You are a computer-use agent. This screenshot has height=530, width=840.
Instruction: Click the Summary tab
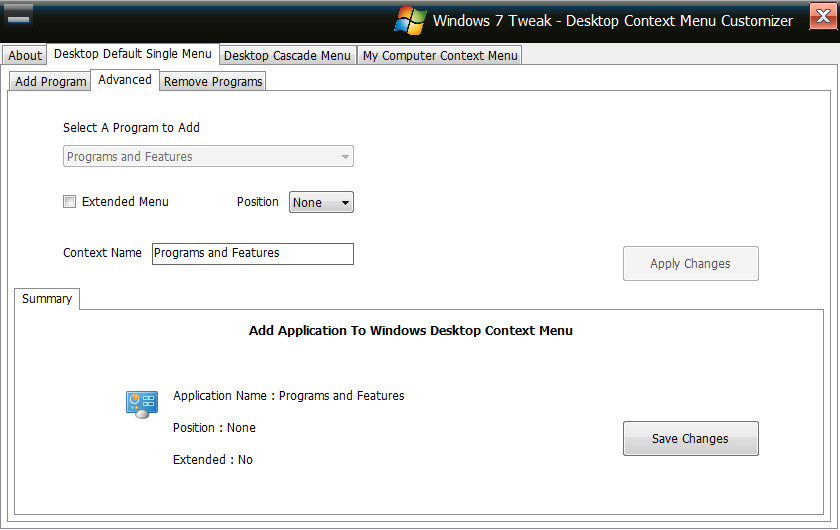[x=47, y=299]
